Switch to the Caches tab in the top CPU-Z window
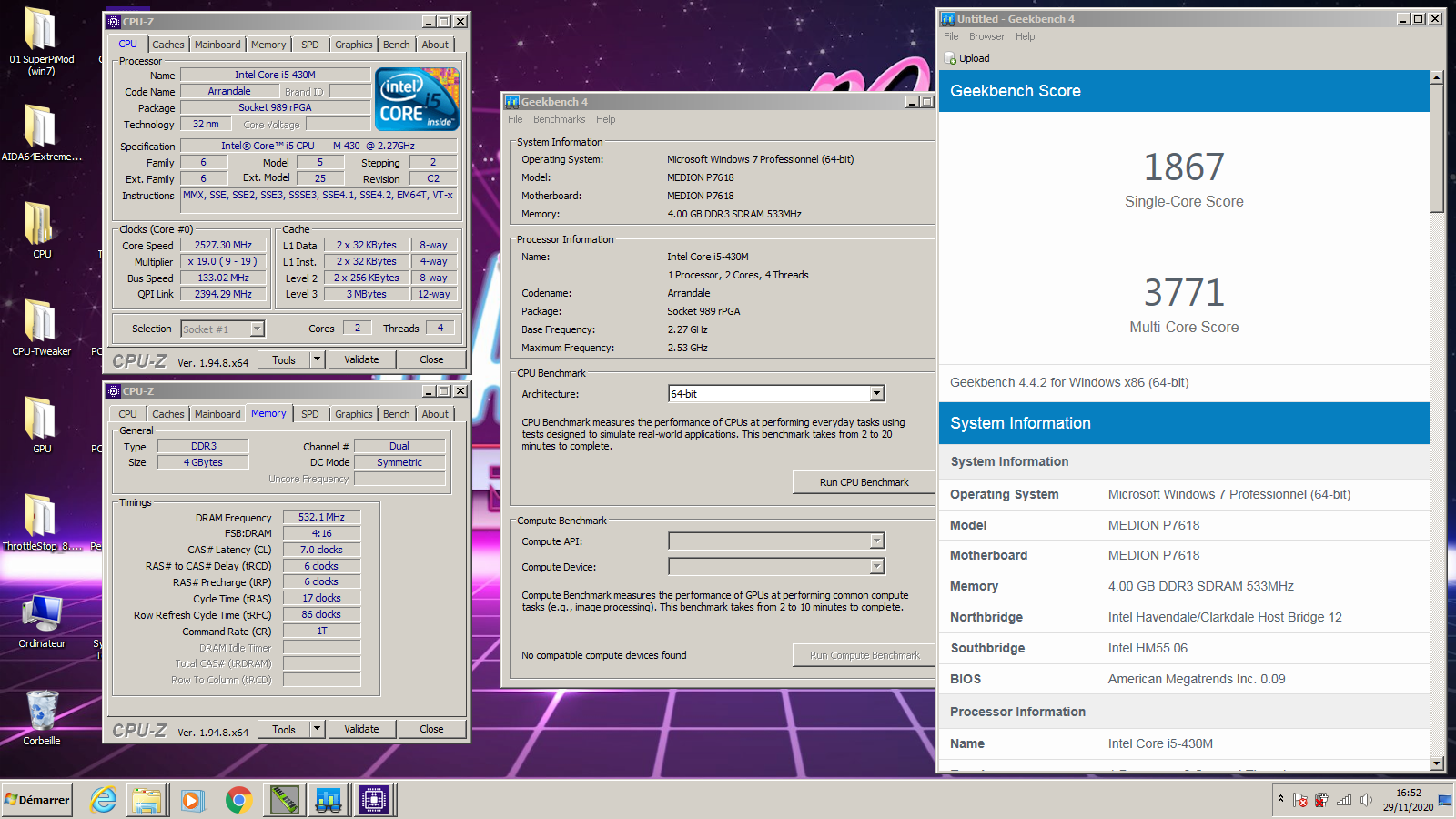 (x=168, y=45)
